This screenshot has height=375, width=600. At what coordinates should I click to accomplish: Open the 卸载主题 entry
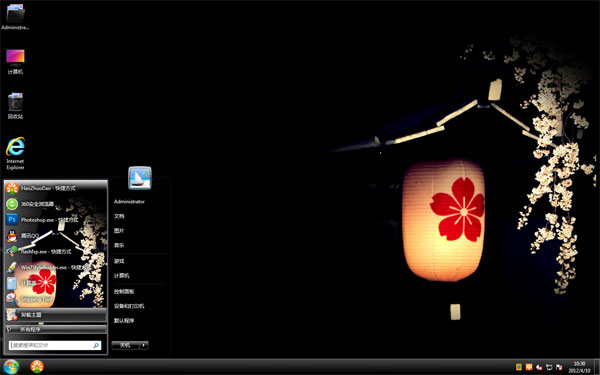pos(55,315)
